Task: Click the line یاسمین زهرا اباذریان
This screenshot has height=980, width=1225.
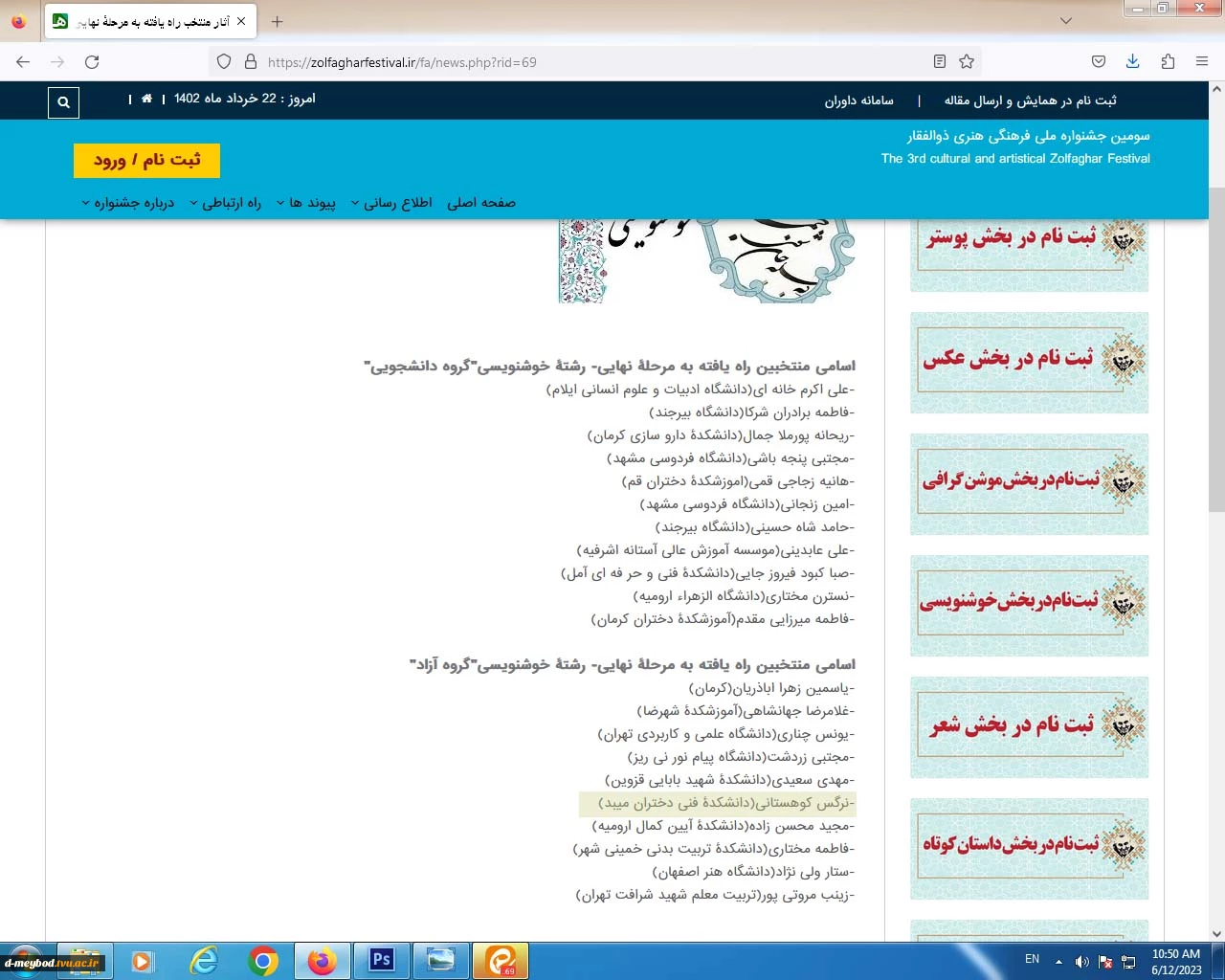Action: coord(771,688)
